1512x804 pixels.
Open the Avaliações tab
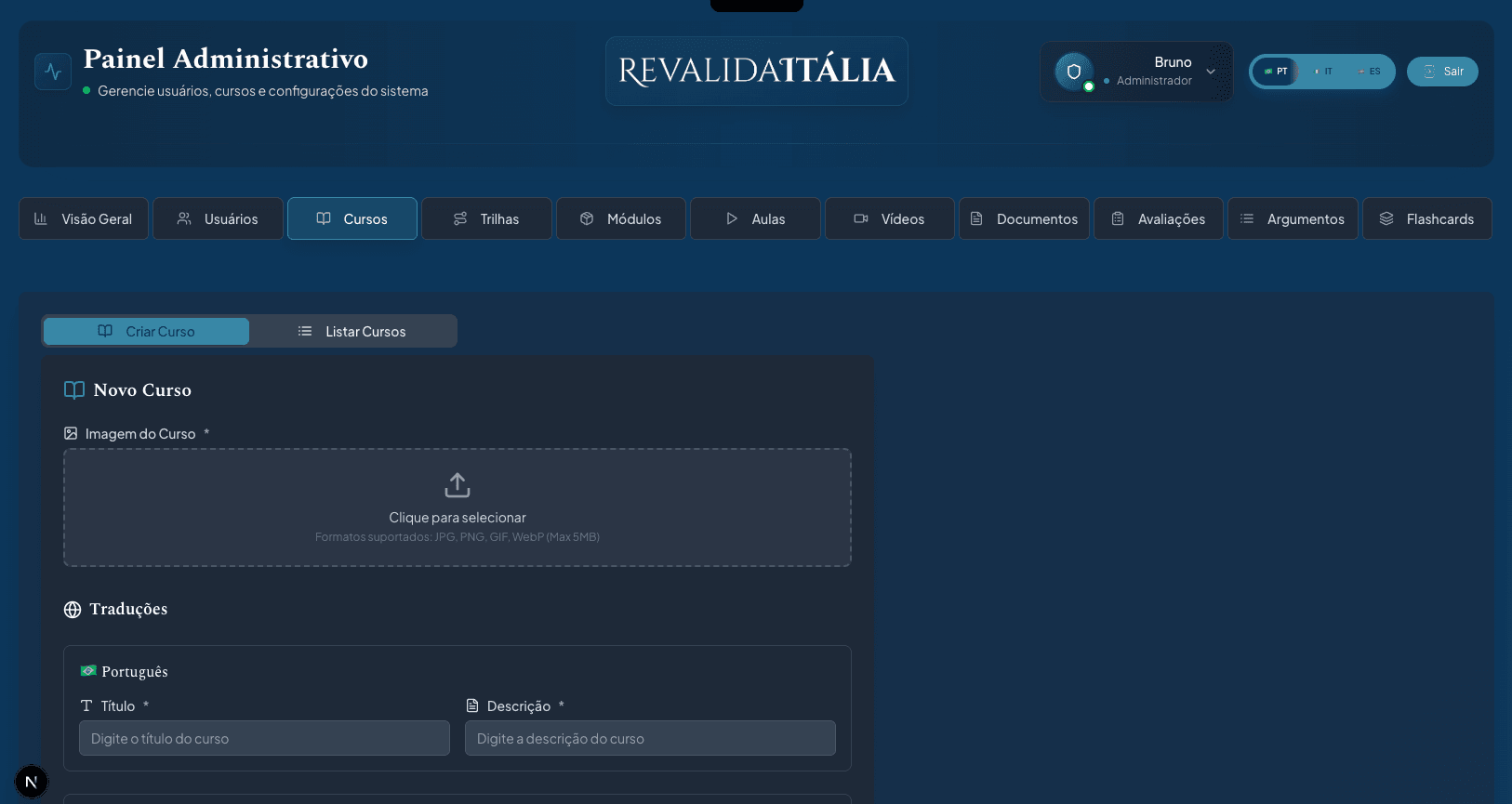pyautogui.click(x=1159, y=218)
